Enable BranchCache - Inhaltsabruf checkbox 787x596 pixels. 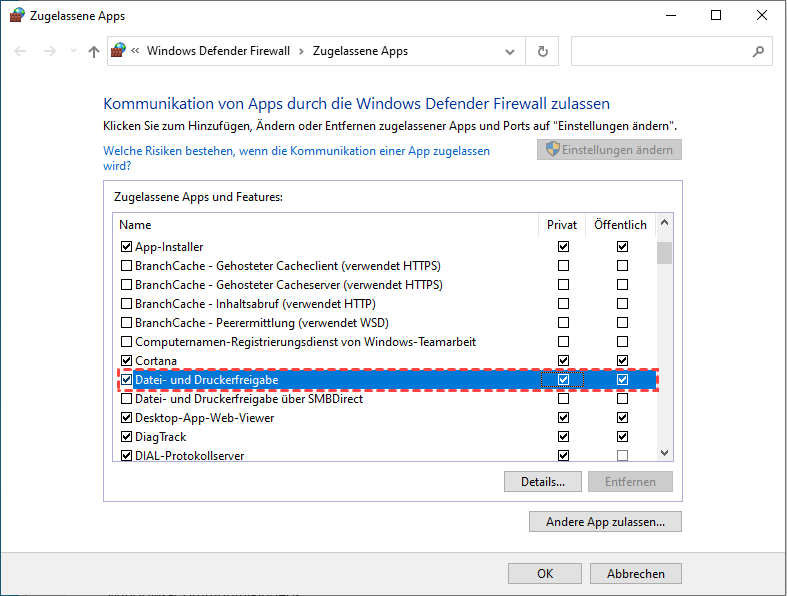tap(126, 303)
